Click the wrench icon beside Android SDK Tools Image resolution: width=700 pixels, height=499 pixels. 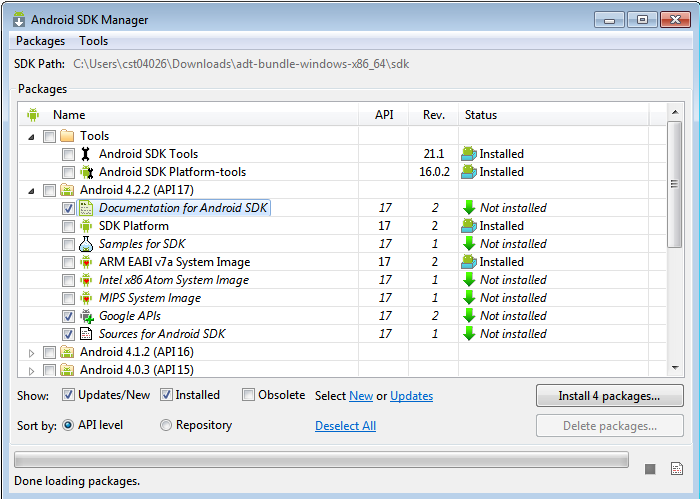(86, 154)
